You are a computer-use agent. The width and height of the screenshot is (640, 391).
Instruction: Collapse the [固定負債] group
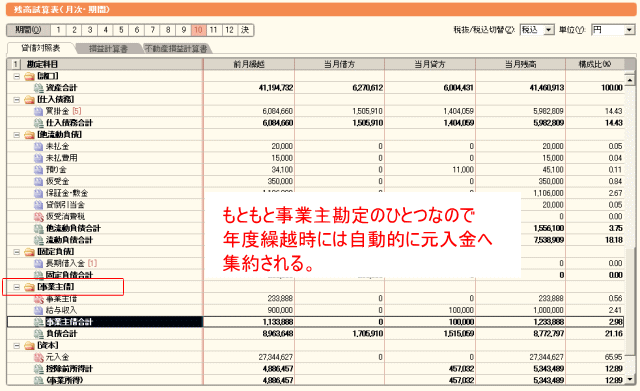[x=17, y=252]
